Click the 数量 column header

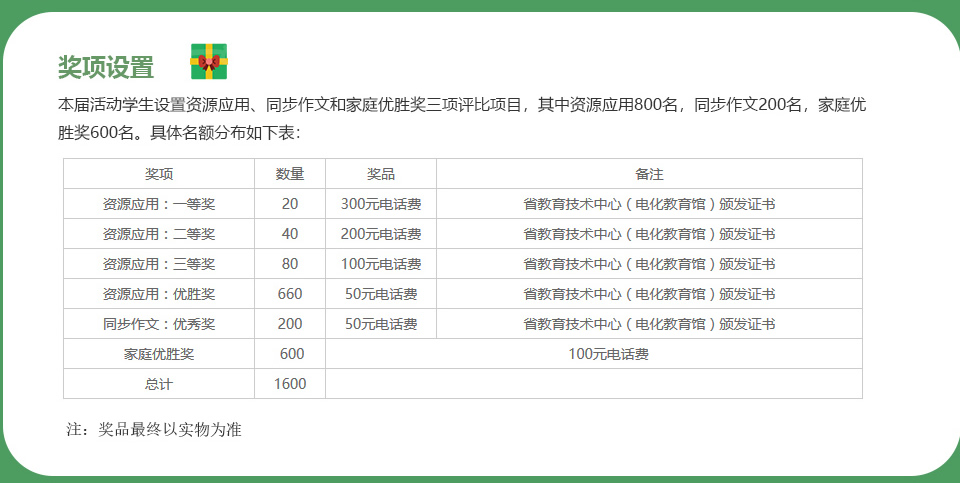pyautogui.click(x=290, y=174)
